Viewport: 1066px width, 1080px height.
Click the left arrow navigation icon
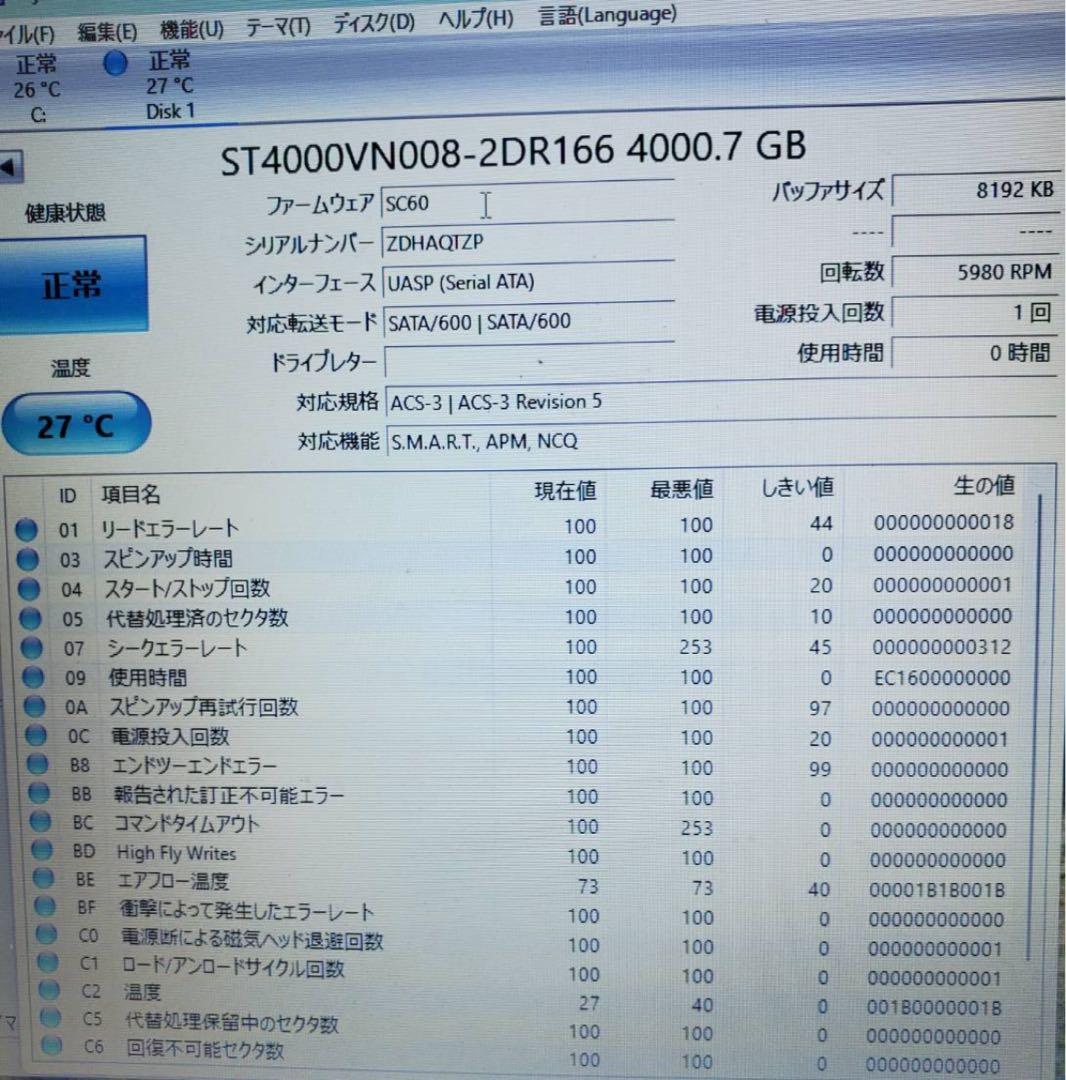click(9, 167)
